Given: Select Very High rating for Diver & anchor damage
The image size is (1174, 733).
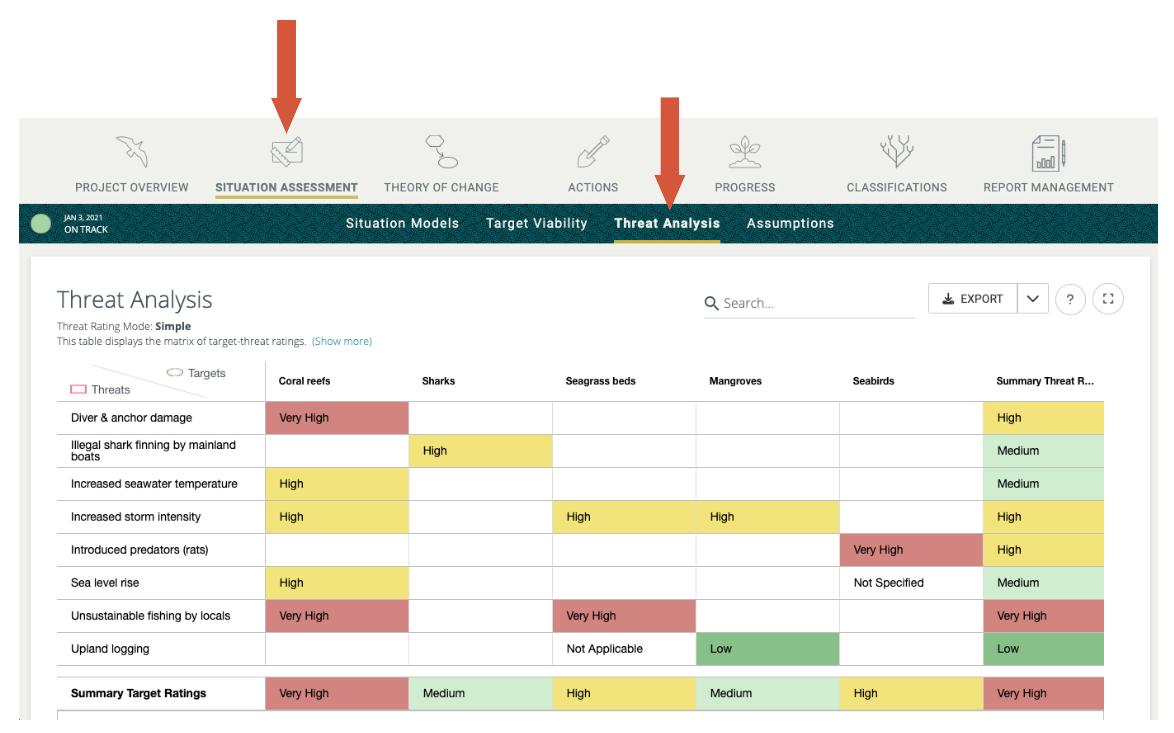Looking at the screenshot, I should coord(336,418).
